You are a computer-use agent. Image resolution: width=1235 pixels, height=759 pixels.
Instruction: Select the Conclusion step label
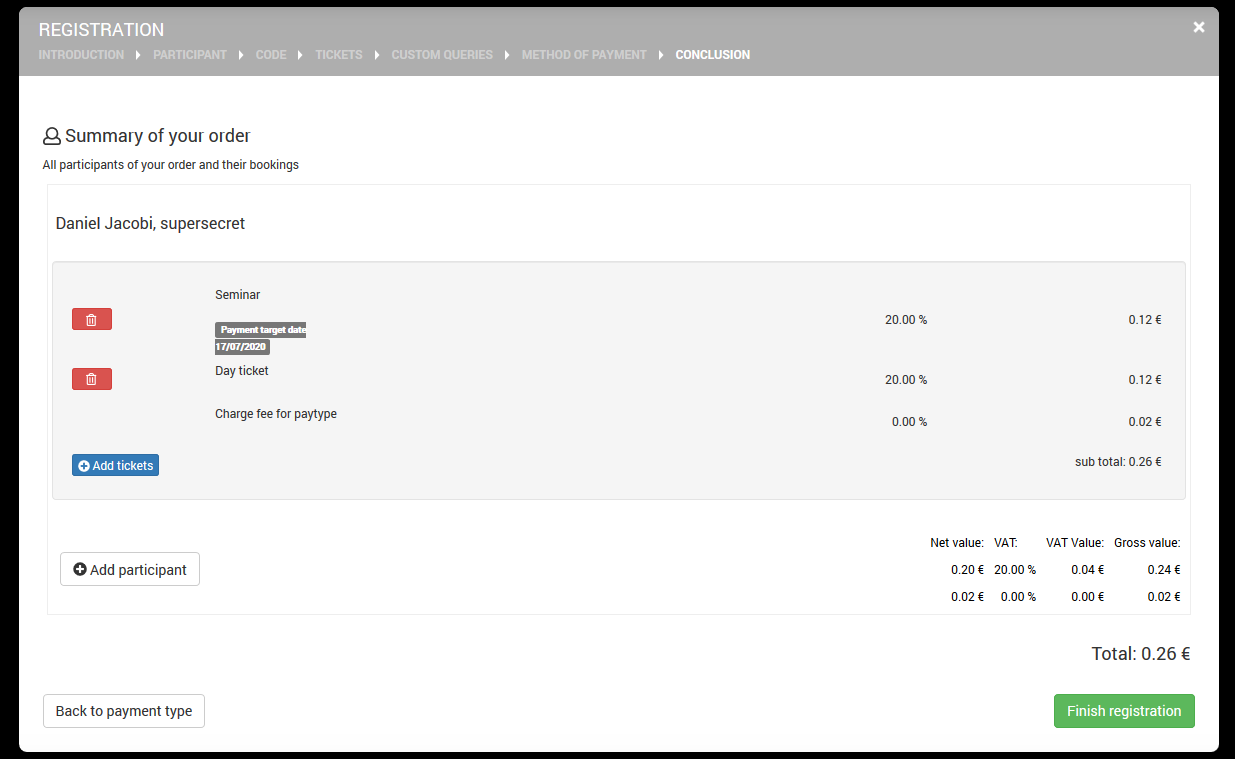click(713, 55)
